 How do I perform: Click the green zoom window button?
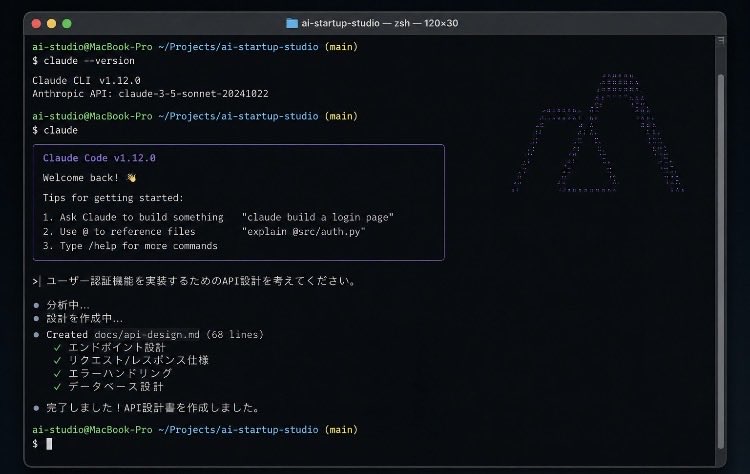pos(67,23)
